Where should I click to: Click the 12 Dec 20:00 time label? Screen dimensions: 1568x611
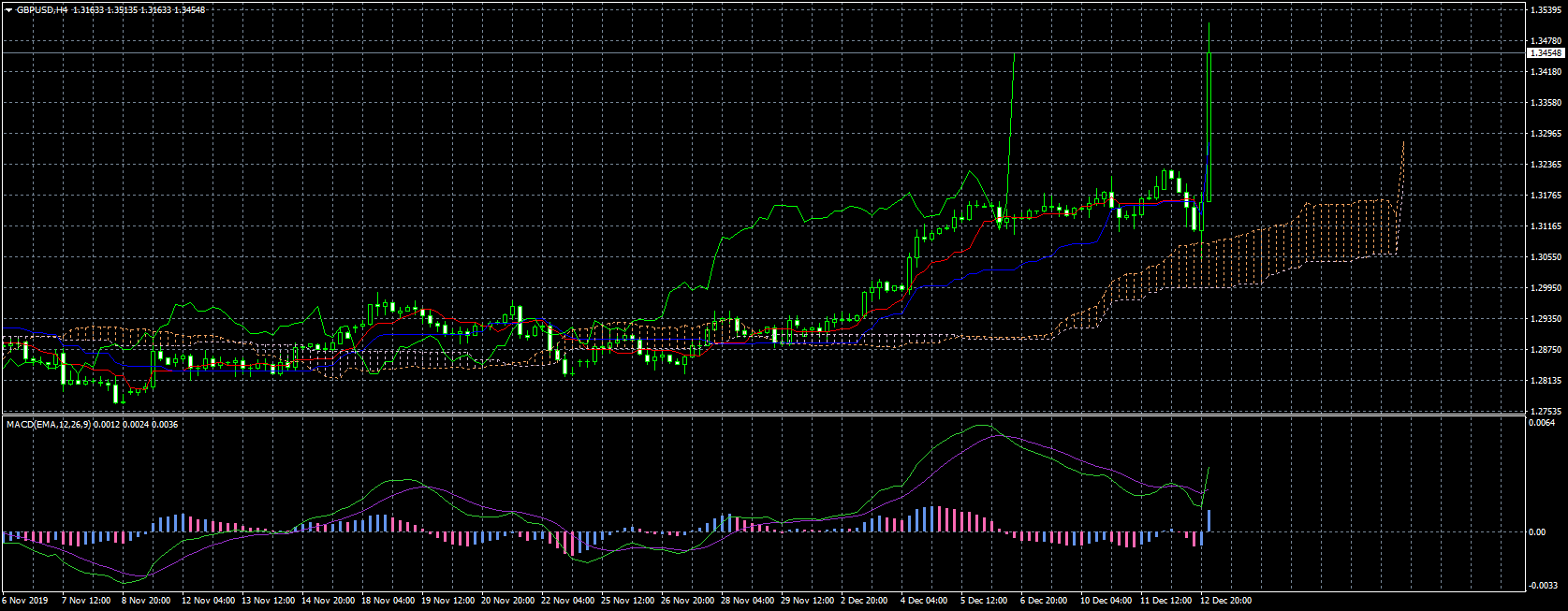1225,601
